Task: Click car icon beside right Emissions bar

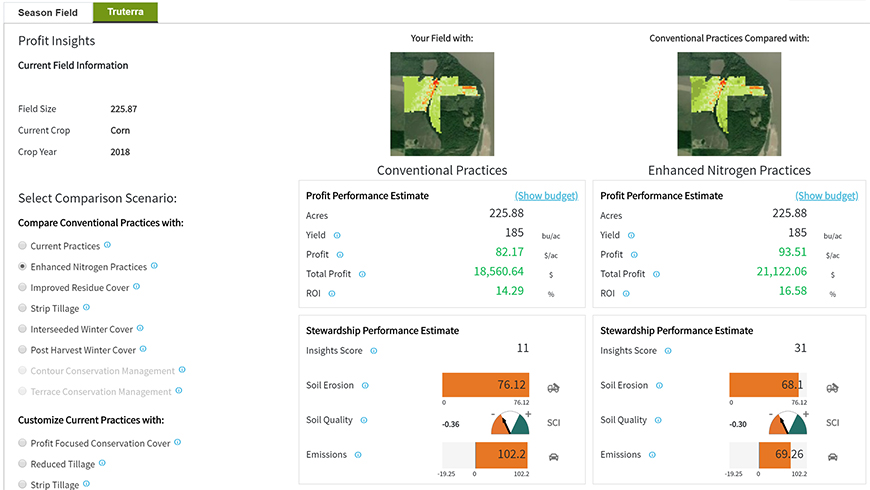Action: (x=832, y=455)
